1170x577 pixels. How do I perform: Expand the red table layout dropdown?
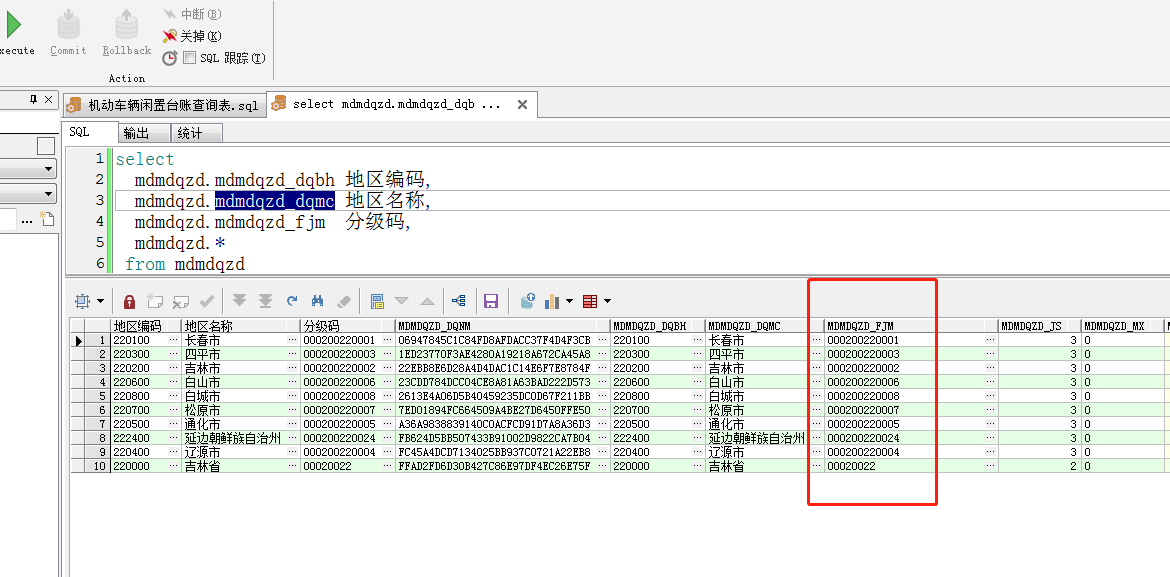[607, 301]
